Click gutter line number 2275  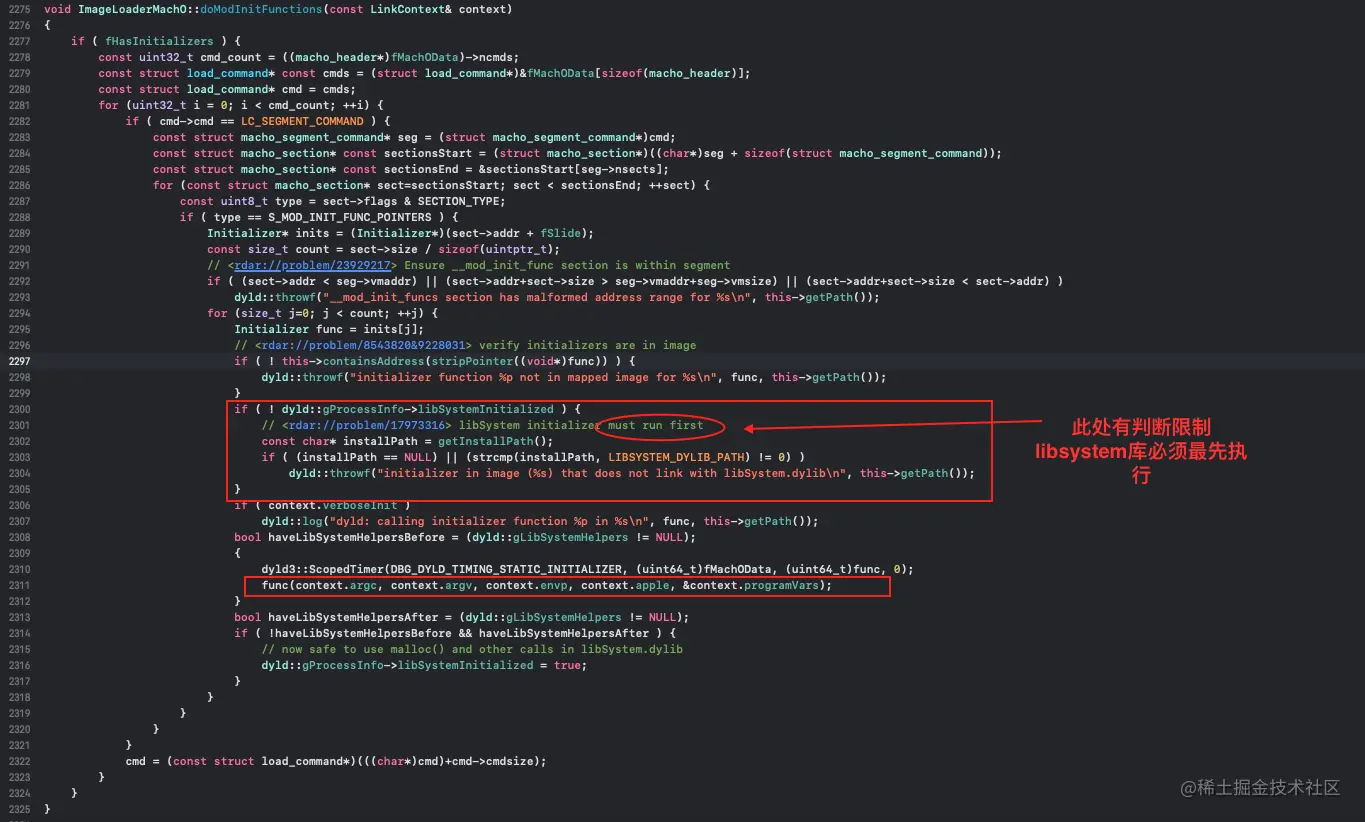tap(18, 9)
